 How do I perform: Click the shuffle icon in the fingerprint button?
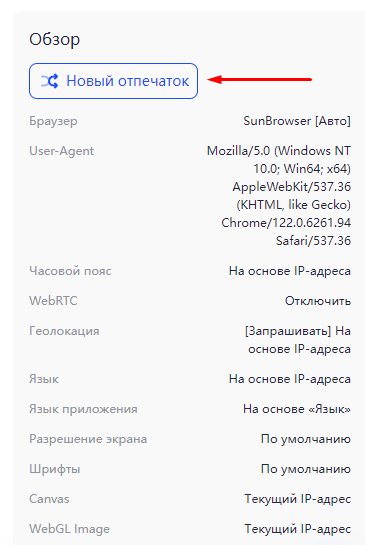[49, 81]
